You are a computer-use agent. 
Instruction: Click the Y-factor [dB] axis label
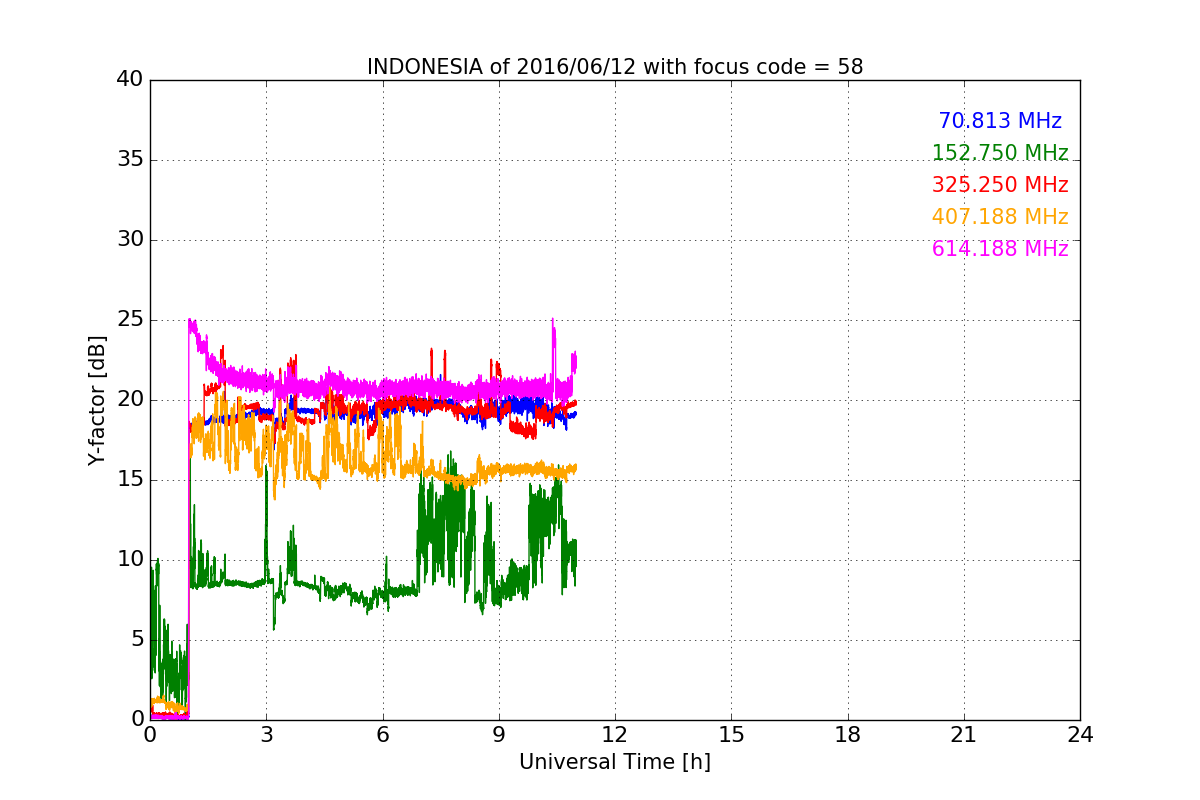pos(97,400)
